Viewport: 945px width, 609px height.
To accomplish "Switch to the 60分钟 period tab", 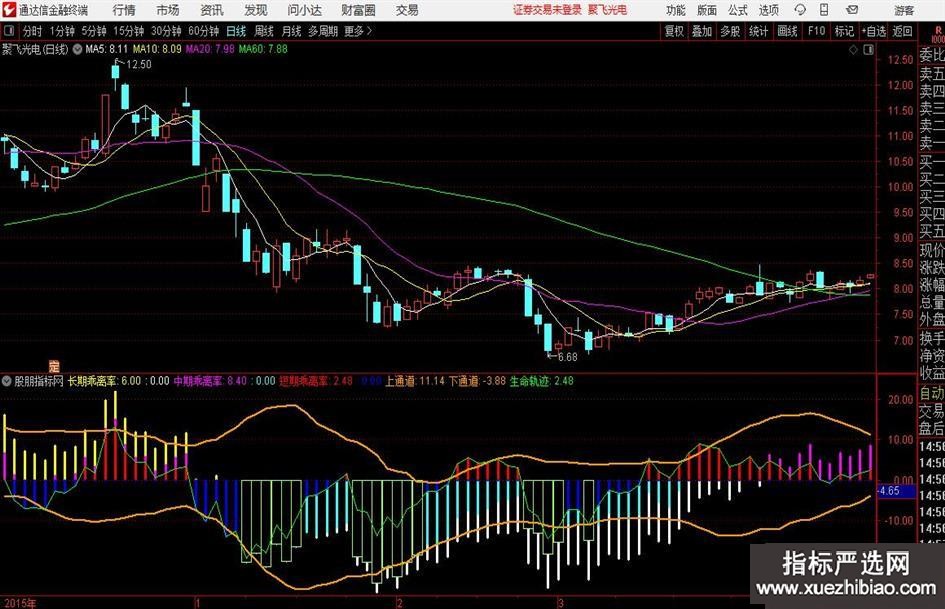I will [203, 31].
